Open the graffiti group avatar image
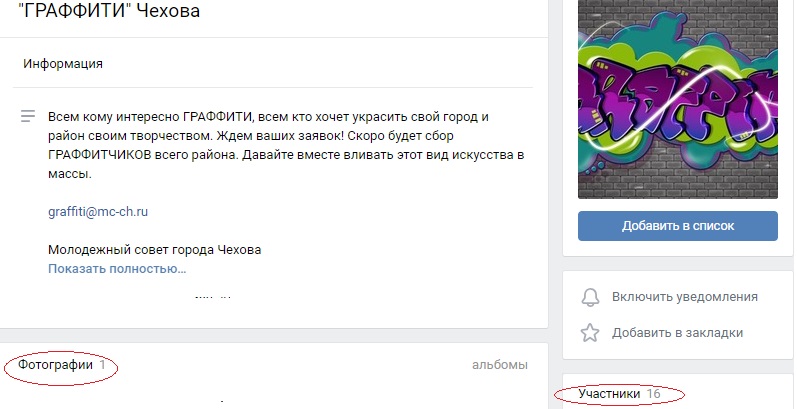The width and height of the screenshot is (797, 409). (678, 99)
